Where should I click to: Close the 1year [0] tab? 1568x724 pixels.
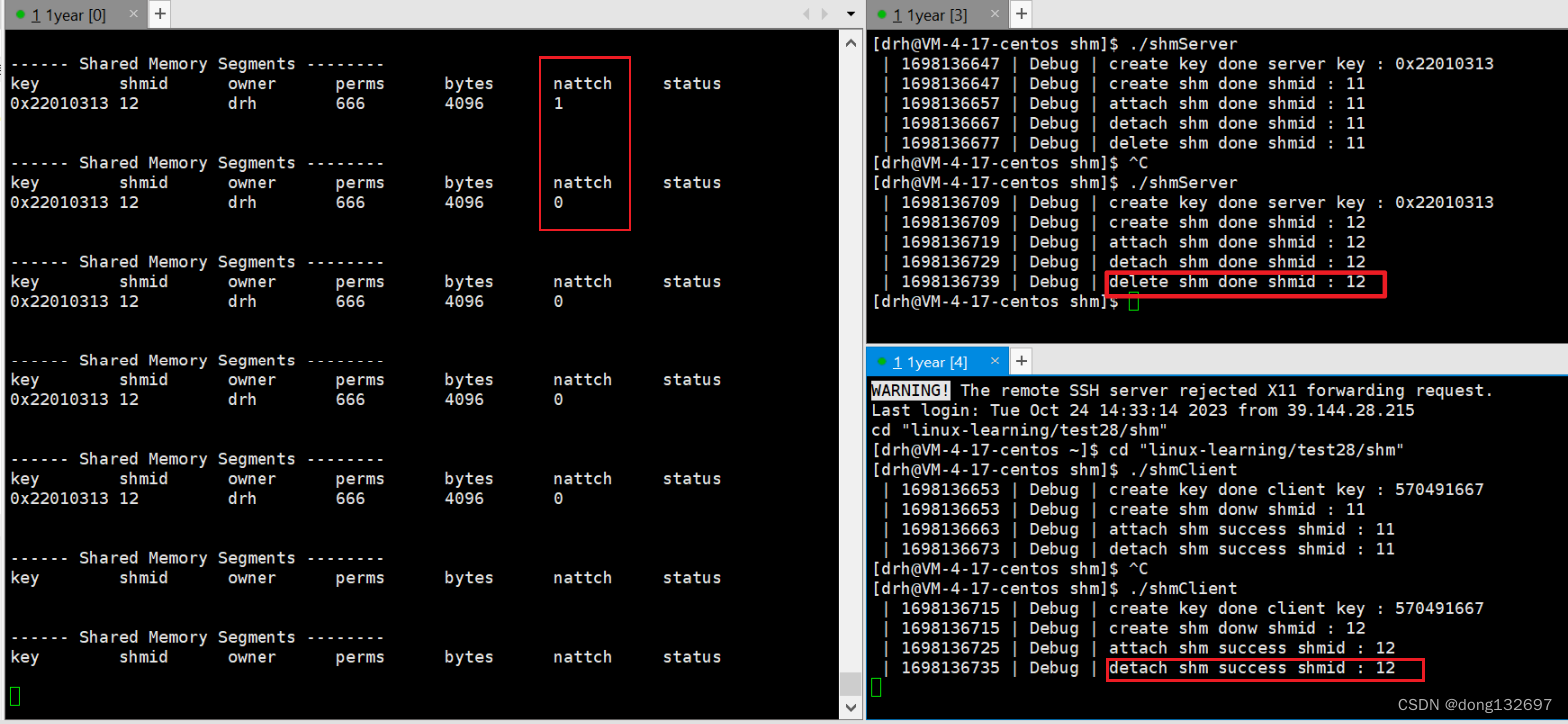click(133, 15)
